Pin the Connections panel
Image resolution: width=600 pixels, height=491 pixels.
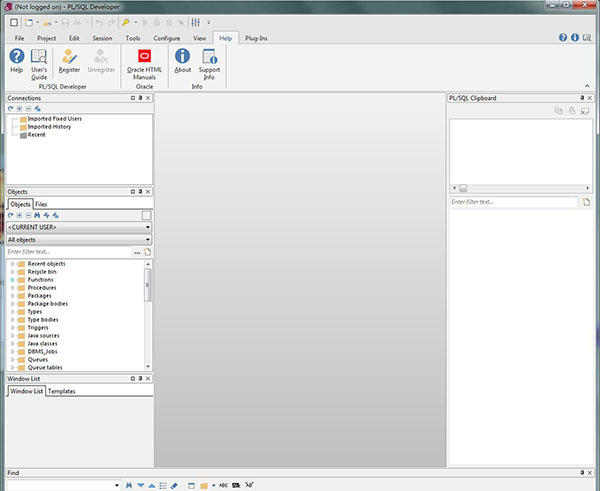140,98
